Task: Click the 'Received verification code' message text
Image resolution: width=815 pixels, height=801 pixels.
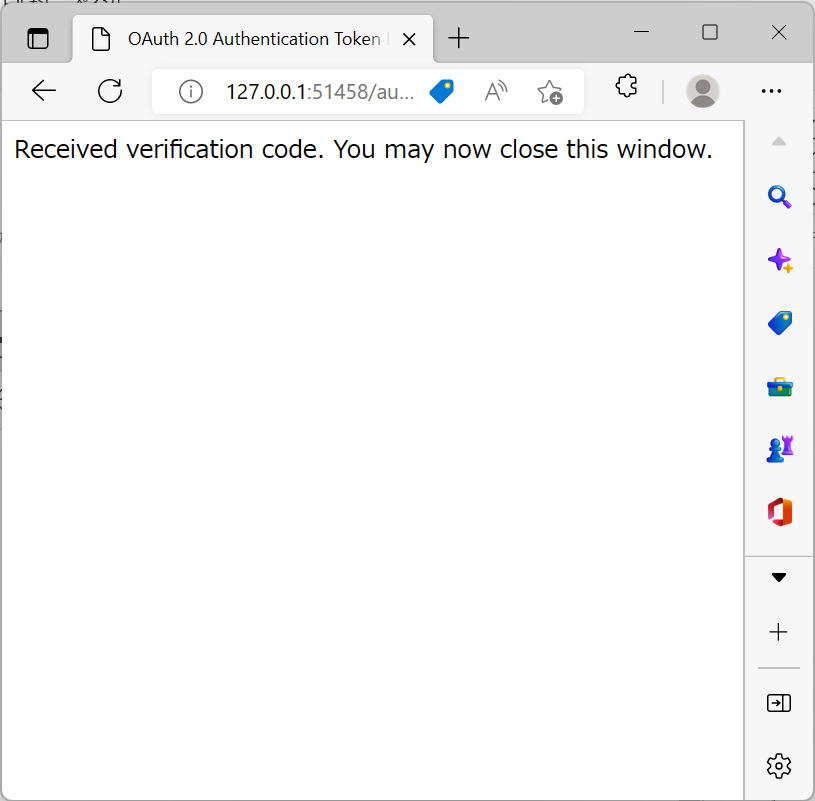Action: 363,150
